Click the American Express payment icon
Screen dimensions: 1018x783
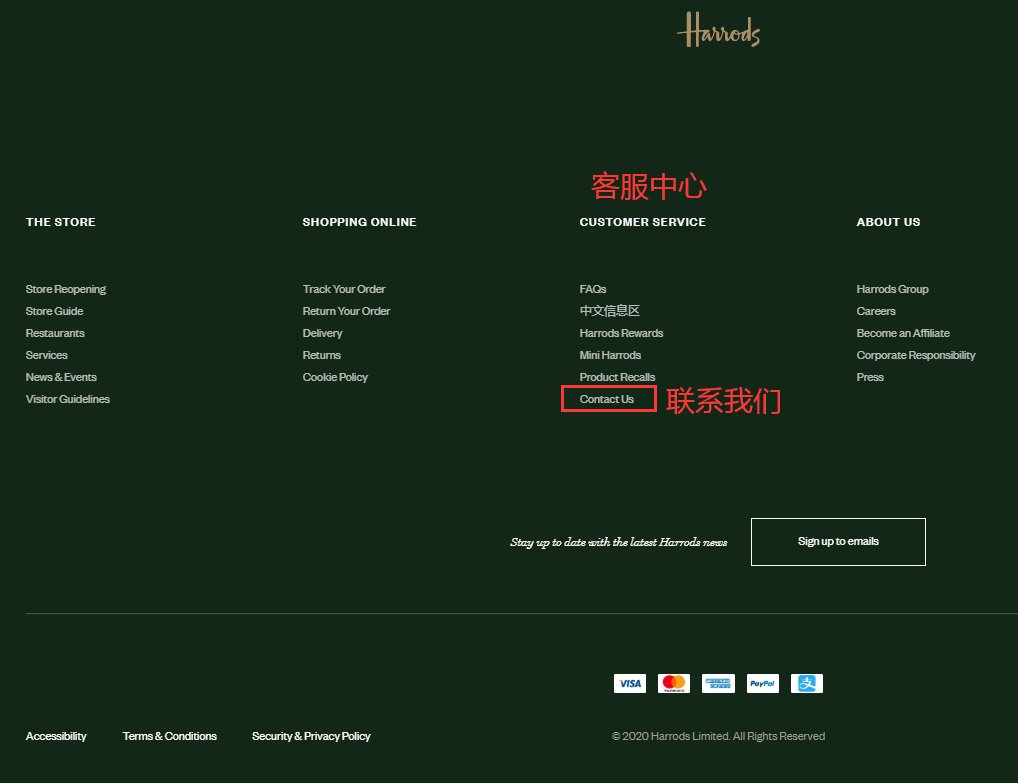(718, 683)
